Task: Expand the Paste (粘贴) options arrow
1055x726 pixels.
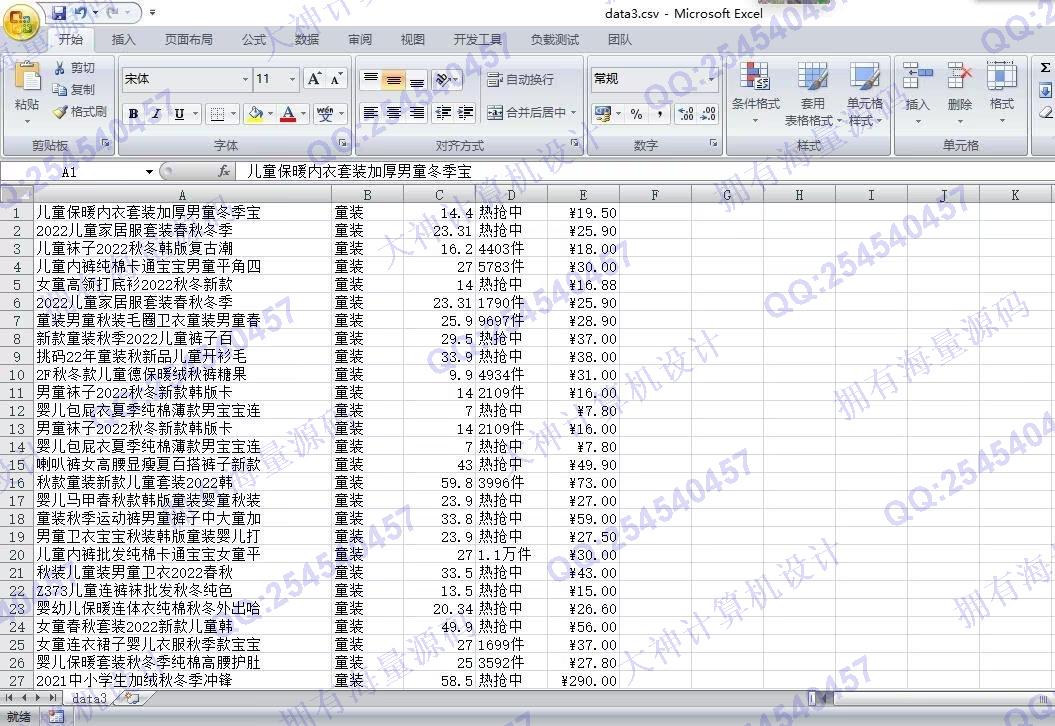Action: (27, 122)
